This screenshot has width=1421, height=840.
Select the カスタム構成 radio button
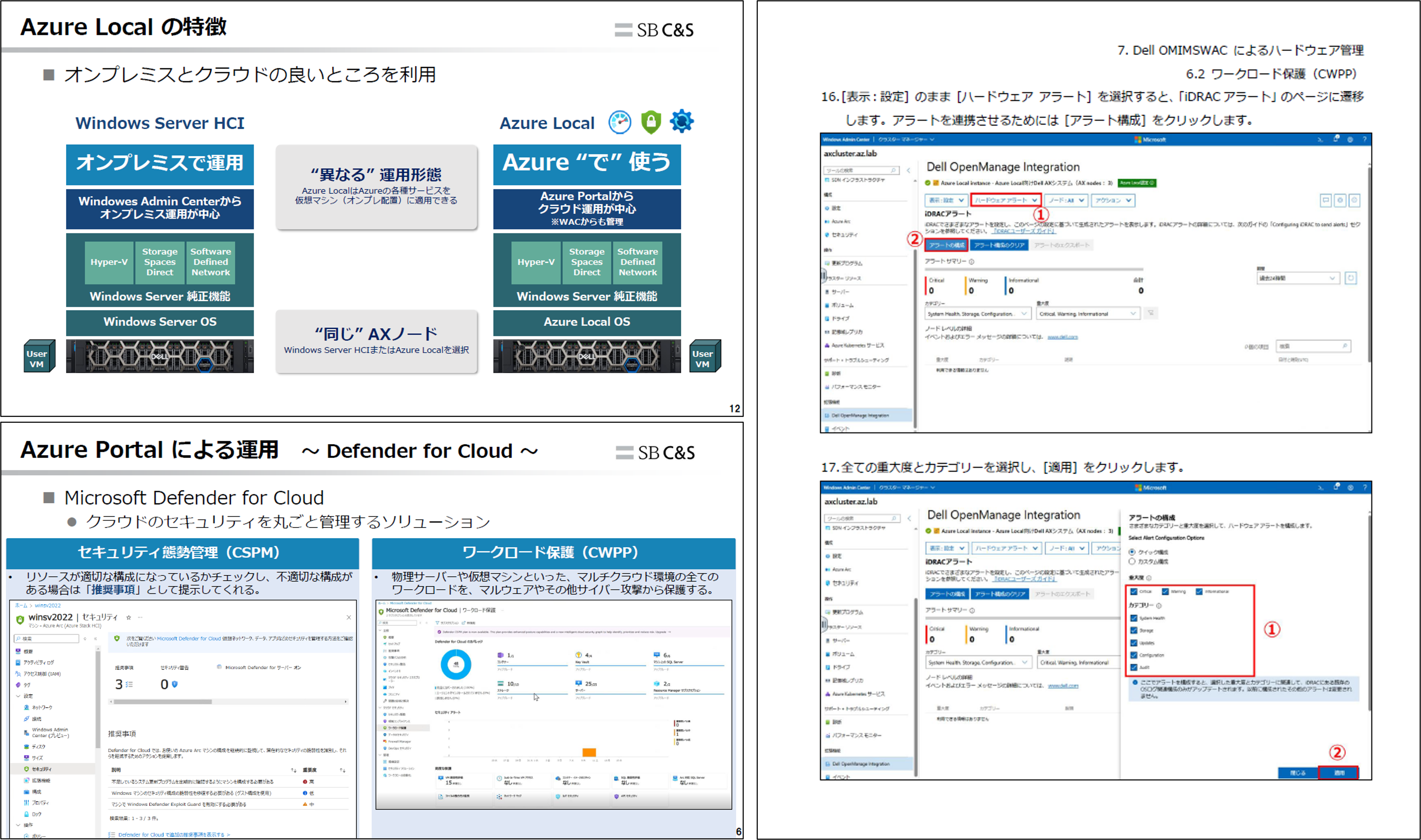(x=1132, y=561)
